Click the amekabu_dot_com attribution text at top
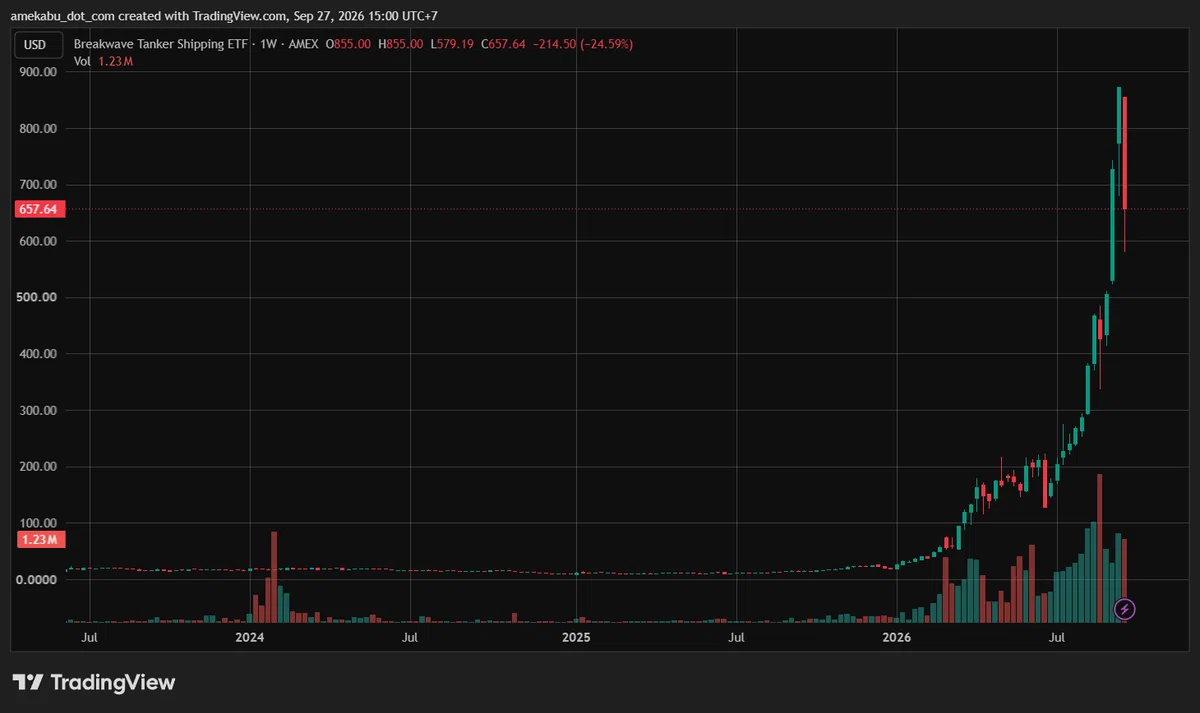This screenshot has width=1200, height=713. pos(70,16)
